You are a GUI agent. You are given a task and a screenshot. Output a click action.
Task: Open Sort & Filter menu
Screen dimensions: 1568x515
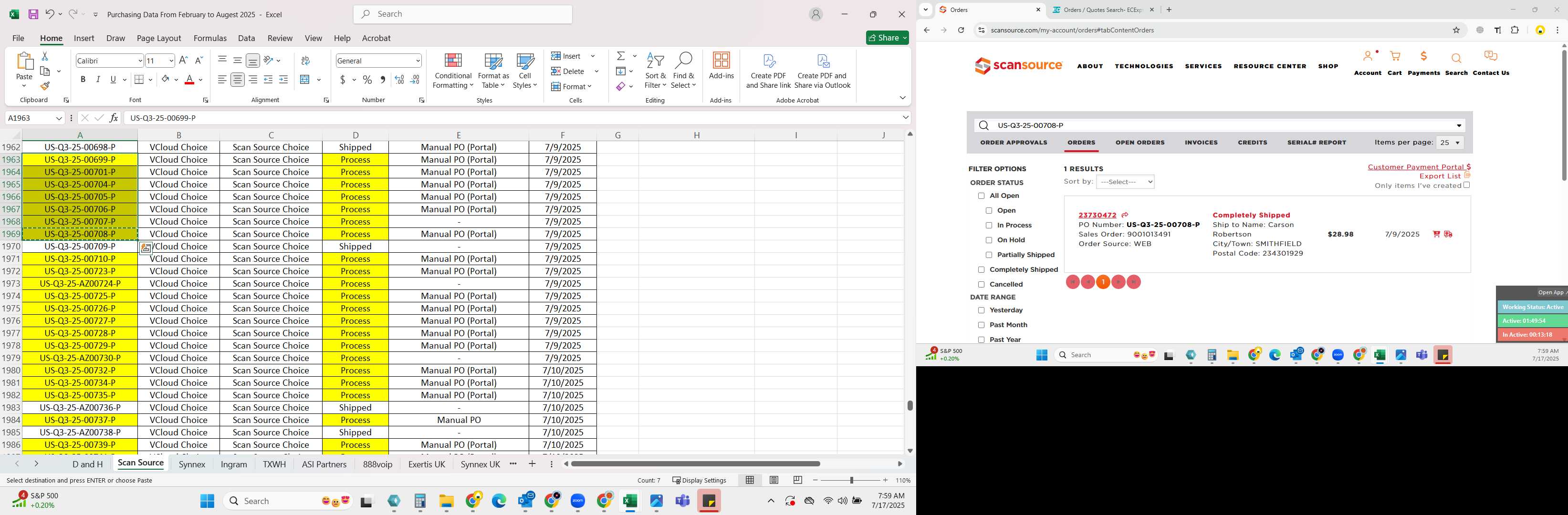click(x=655, y=71)
